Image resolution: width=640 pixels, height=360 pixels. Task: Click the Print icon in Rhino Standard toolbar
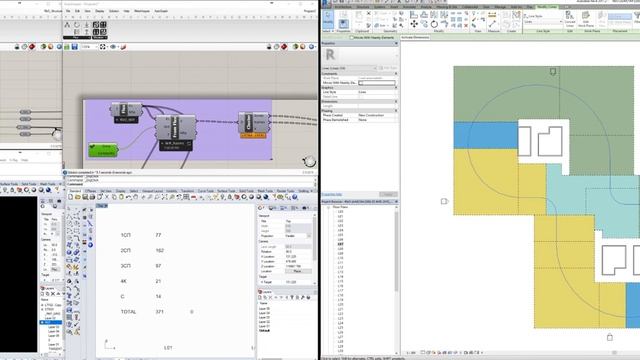92,197
